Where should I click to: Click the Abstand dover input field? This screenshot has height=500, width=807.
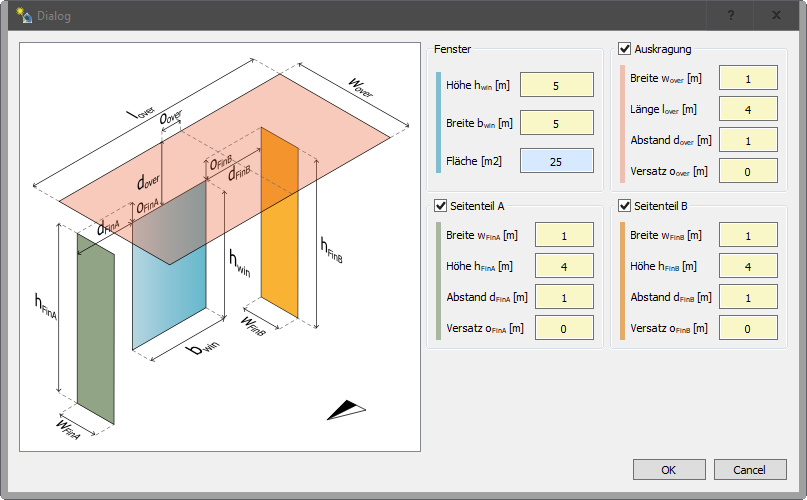pyautogui.click(x=748, y=140)
